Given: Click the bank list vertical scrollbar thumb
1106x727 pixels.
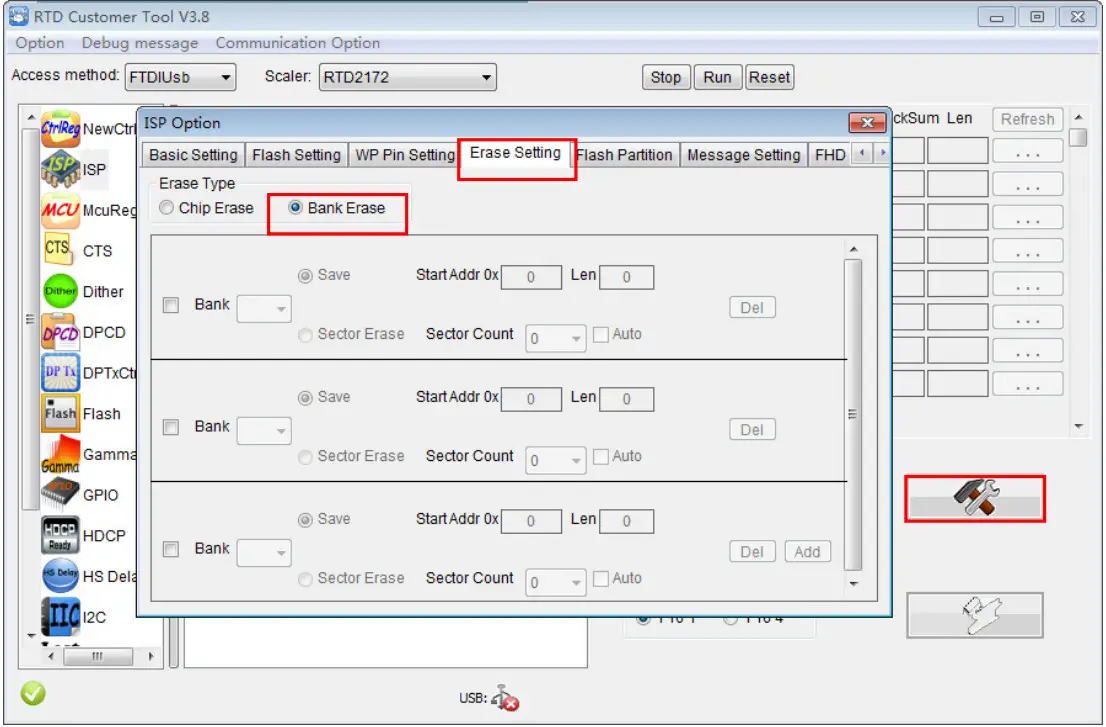Looking at the screenshot, I should pos(853,414).
